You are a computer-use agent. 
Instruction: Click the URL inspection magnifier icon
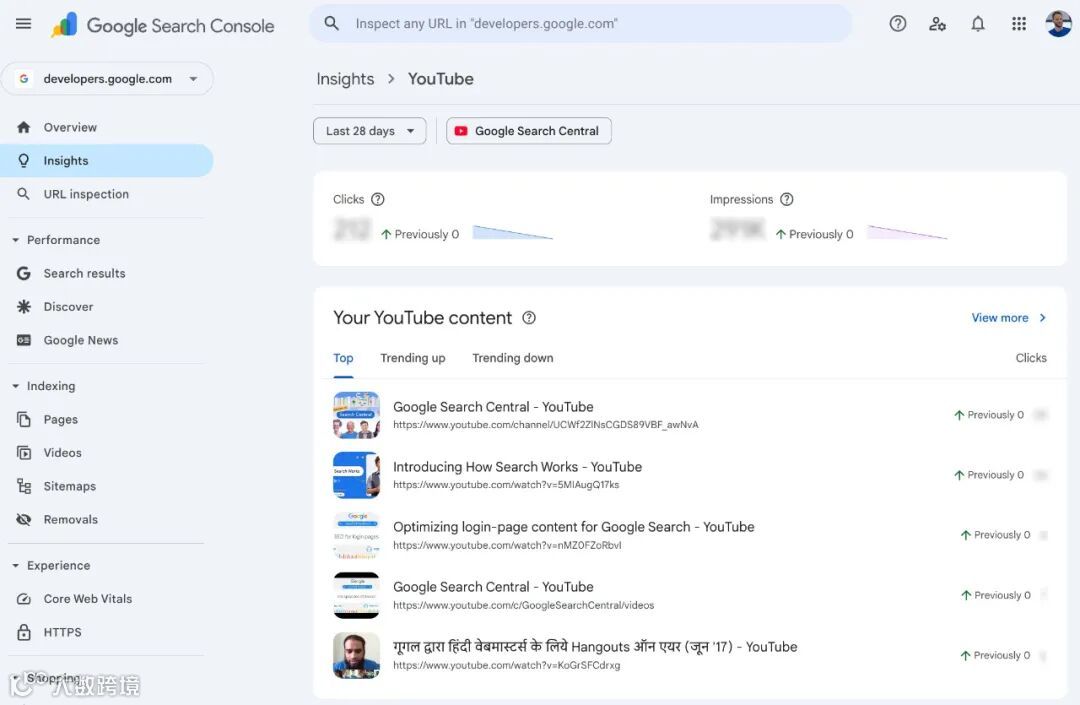(x=23, y=194)
